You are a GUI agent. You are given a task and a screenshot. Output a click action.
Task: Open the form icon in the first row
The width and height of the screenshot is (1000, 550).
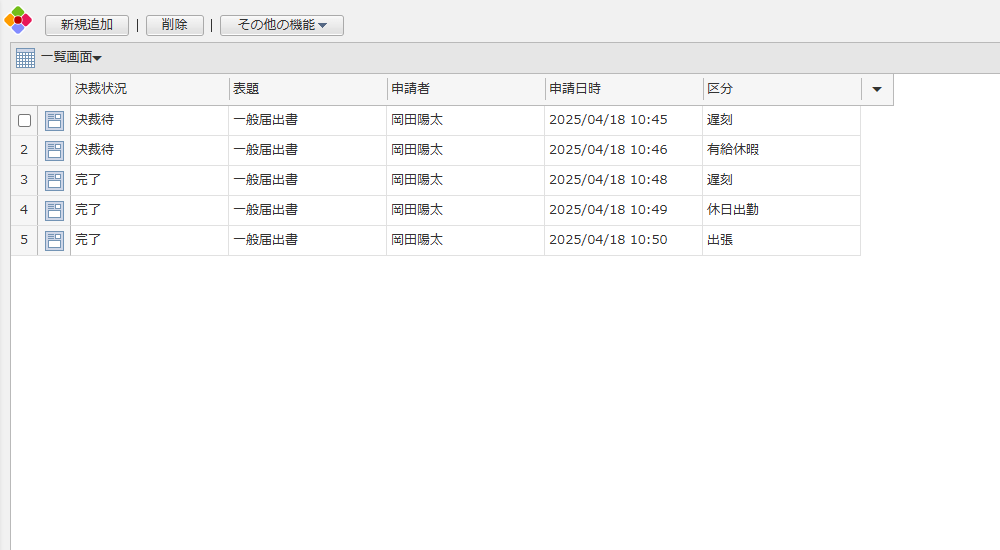[x=54, y=121]
